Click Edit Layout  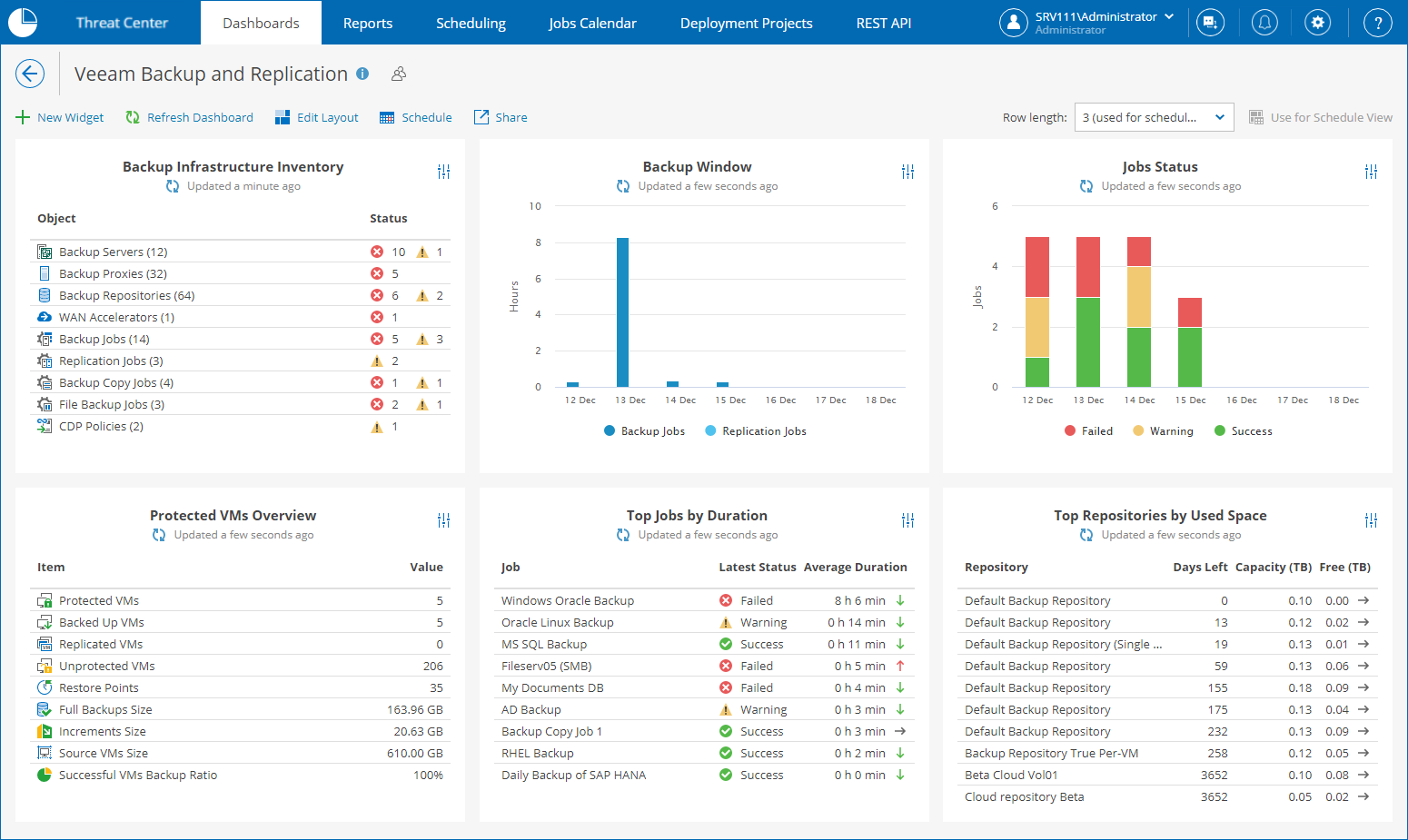317,117
